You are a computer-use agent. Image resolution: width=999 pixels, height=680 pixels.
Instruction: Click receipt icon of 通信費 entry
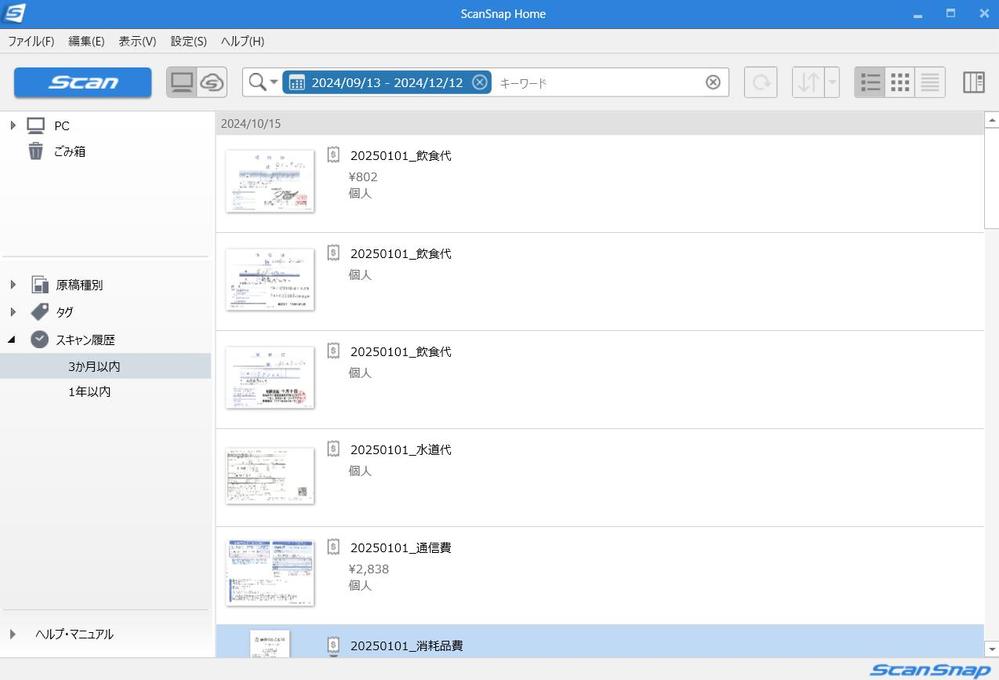coord(333,547)
